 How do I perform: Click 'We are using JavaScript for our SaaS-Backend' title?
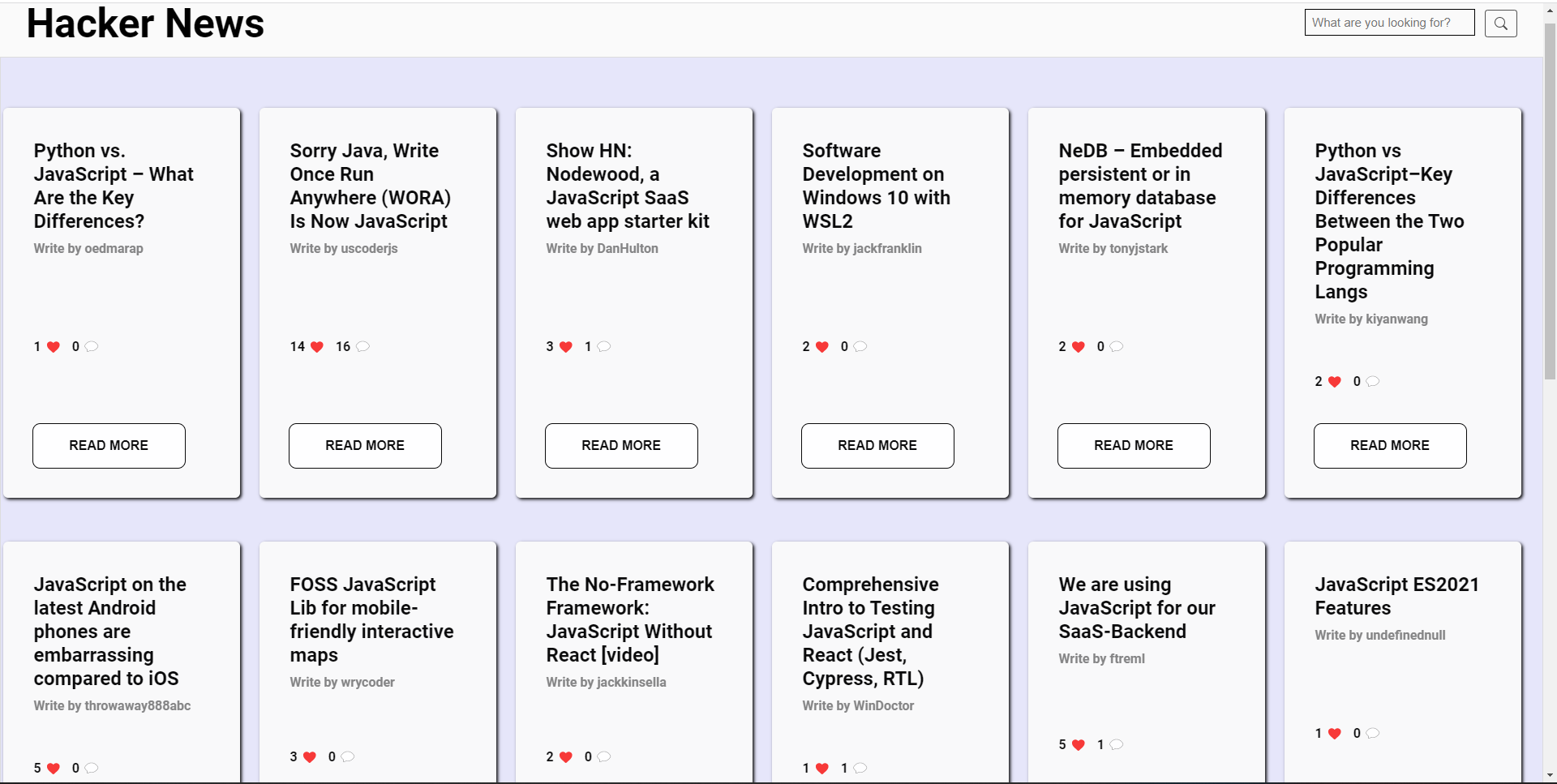[x=1137, y=608]
